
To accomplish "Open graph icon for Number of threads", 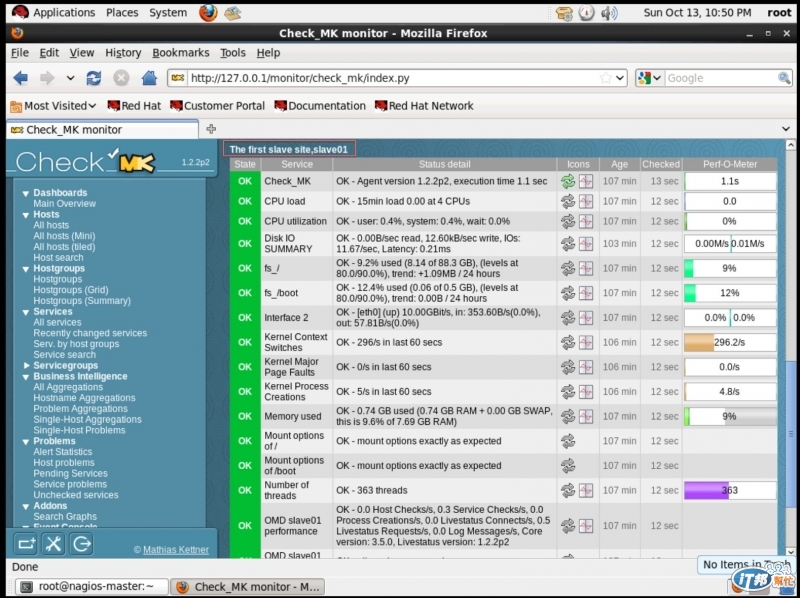I will coord(586,490).
